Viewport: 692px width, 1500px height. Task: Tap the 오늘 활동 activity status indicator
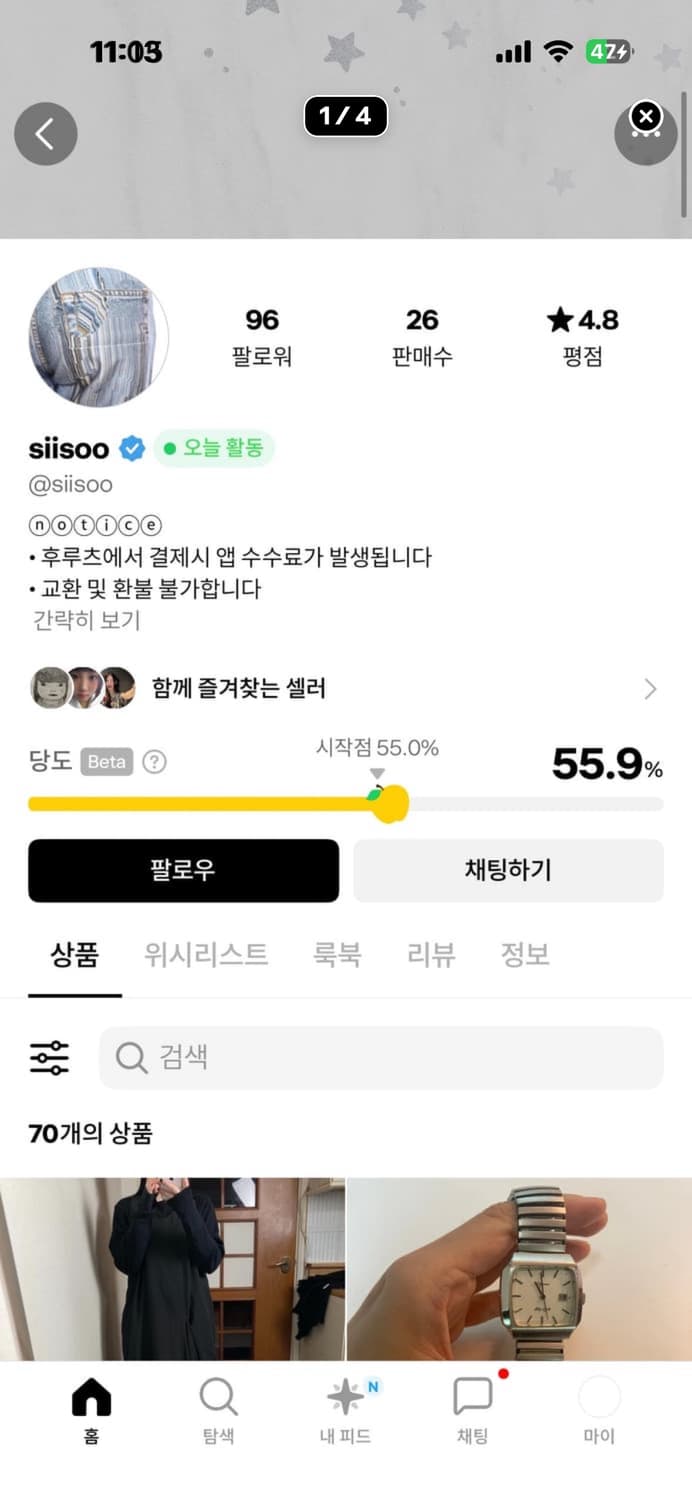(214, 449)
